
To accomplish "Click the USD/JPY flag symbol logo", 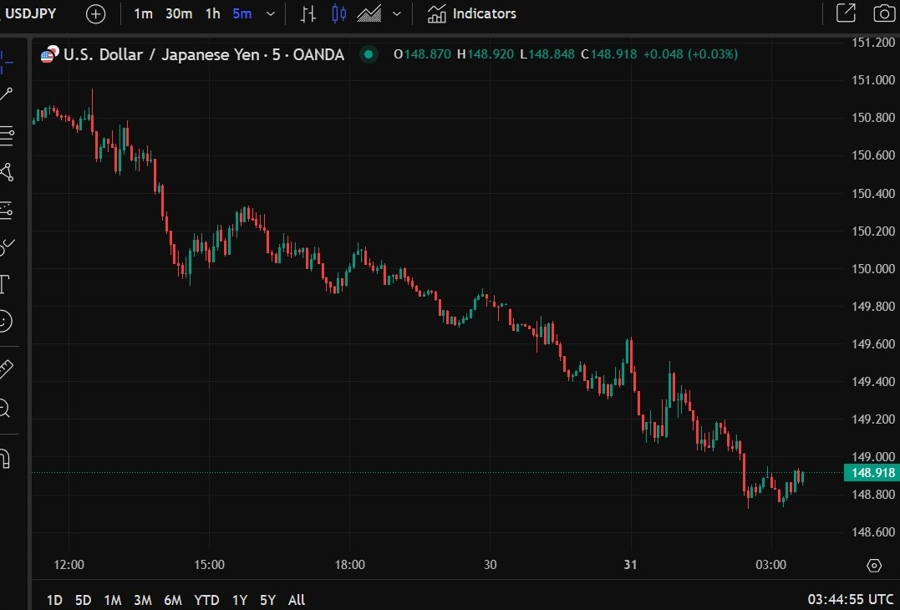I will tap(50, 55).
